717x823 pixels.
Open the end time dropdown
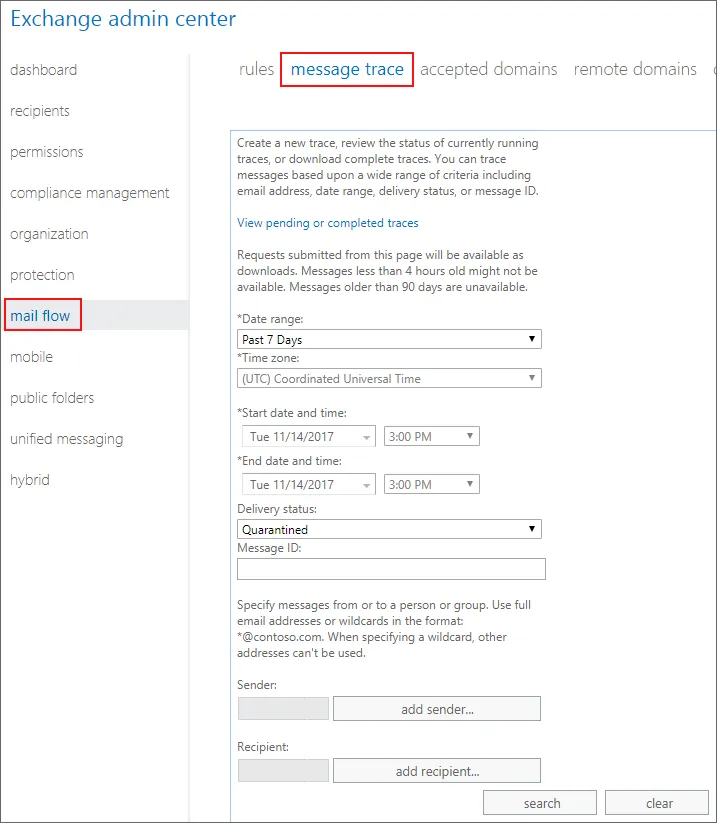(x=431, y=484)
